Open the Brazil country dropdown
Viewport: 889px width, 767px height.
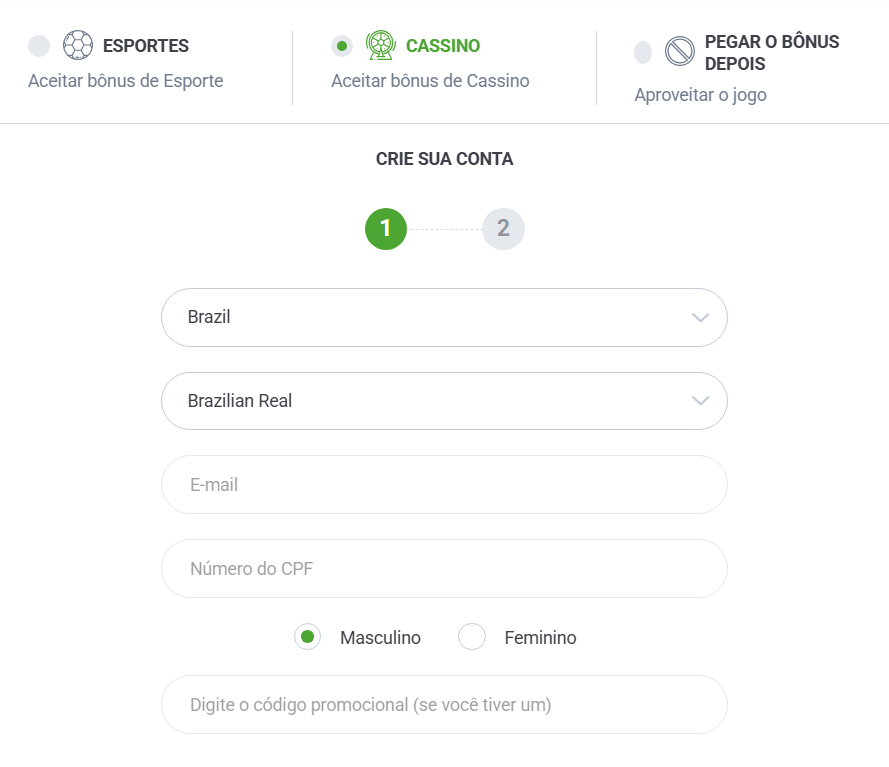444,317
